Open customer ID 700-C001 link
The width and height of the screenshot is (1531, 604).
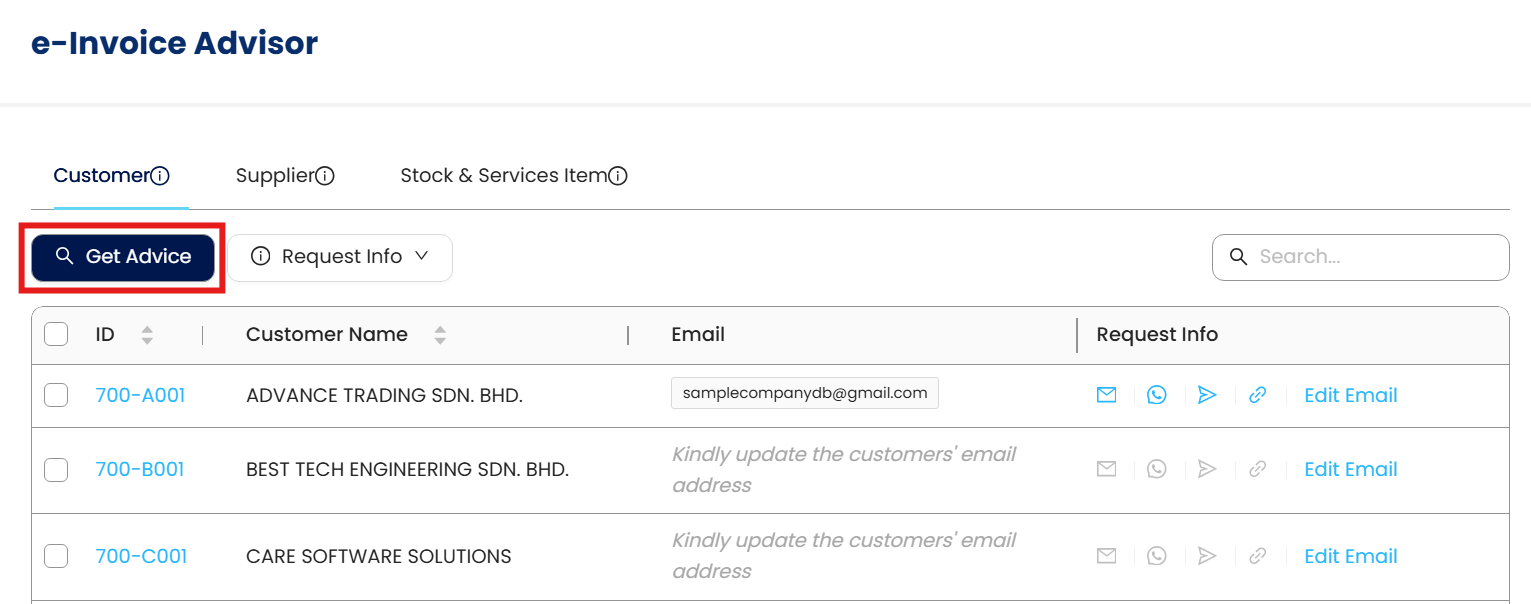tap(141, 556)
